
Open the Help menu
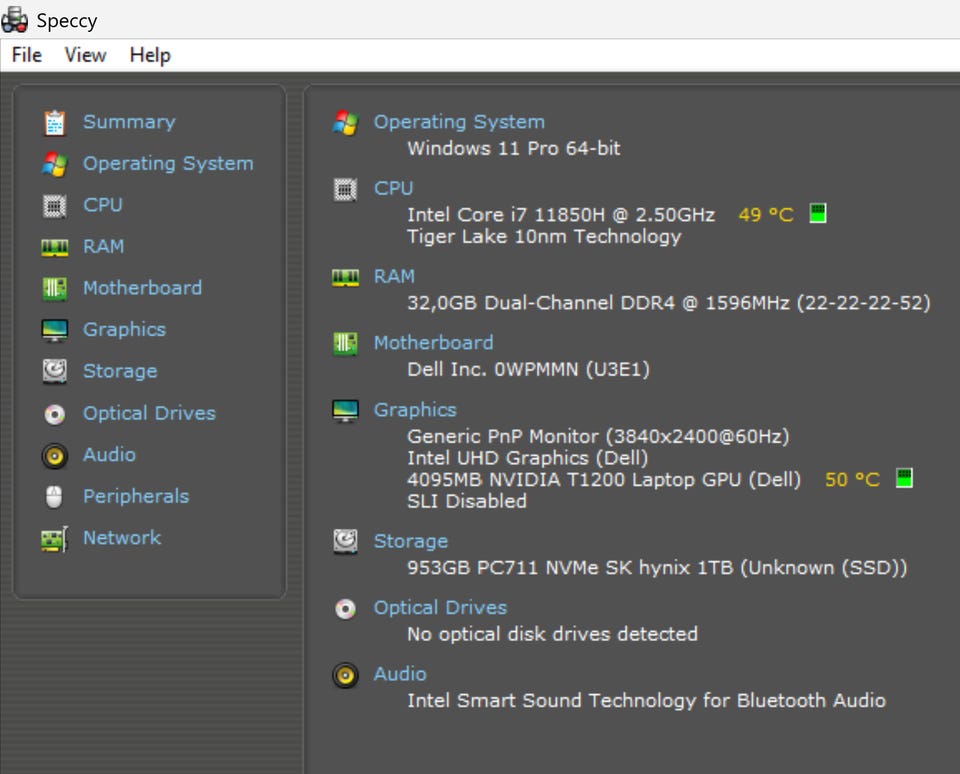coord(150,55)
